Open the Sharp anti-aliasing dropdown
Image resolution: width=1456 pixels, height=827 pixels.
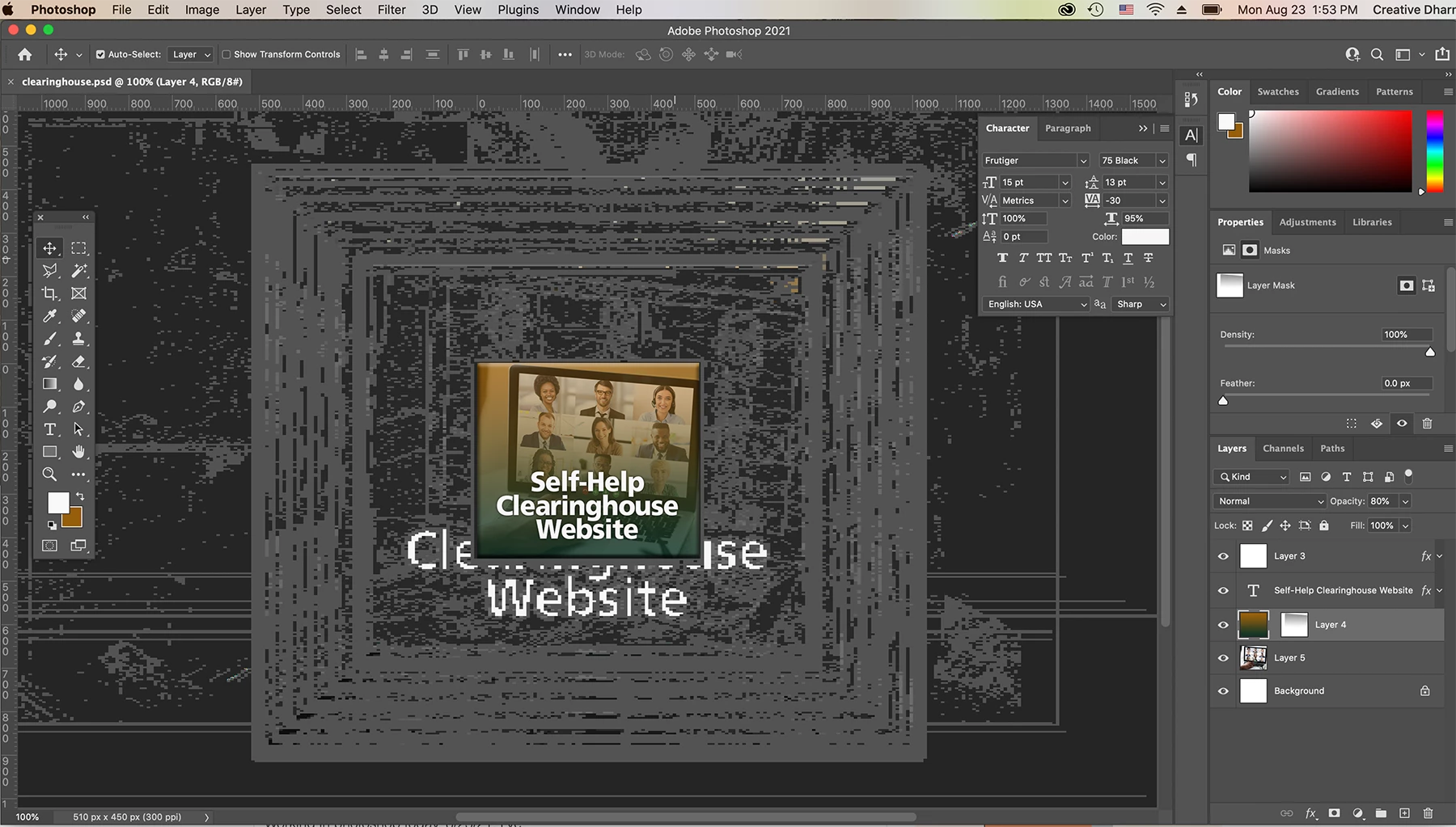click(1141, 304)
